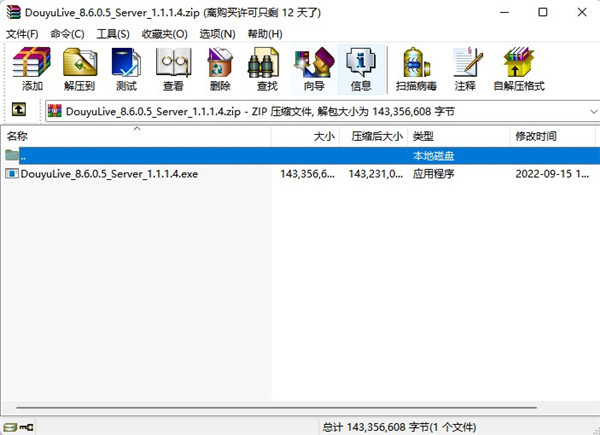Open the 收藏夹(O) menu
This screenshot has width=600, height=435.
point(165,34)
